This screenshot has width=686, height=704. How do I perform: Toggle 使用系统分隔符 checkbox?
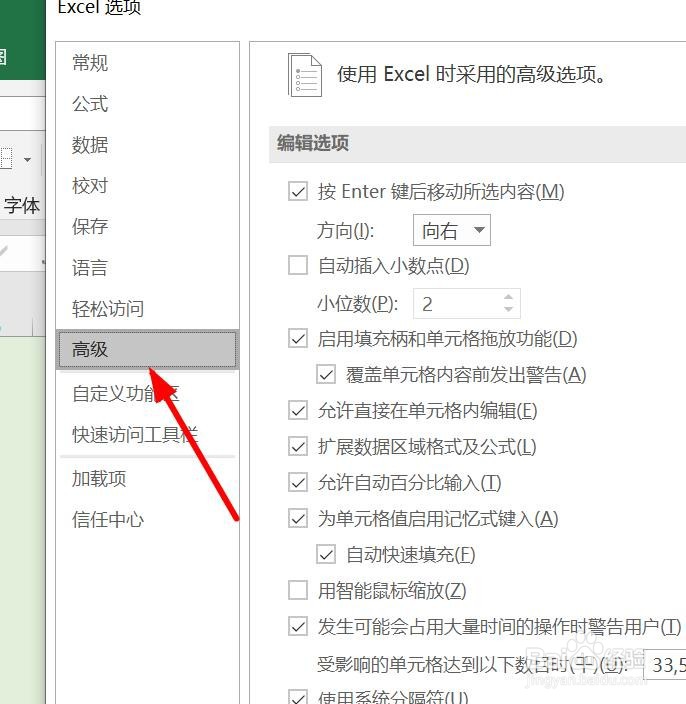coord(298,697)
